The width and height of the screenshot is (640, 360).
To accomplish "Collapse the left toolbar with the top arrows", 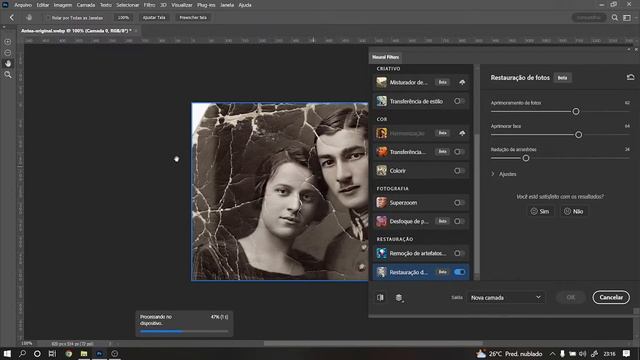I will pos(4,27).
